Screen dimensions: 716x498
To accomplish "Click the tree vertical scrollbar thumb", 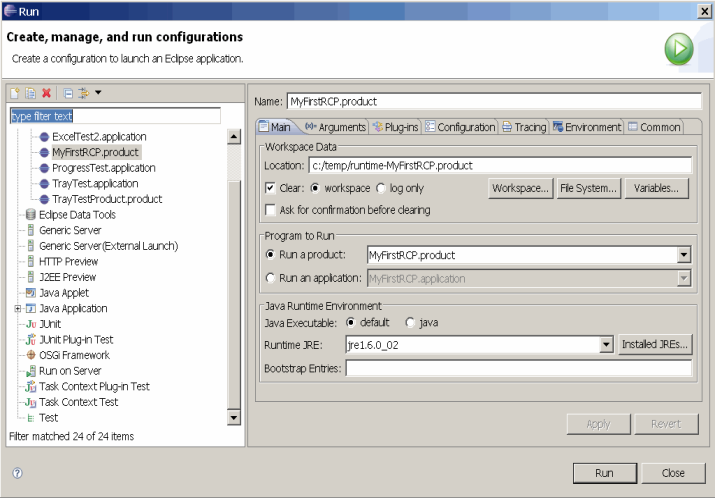I will (x=234, y=294).
